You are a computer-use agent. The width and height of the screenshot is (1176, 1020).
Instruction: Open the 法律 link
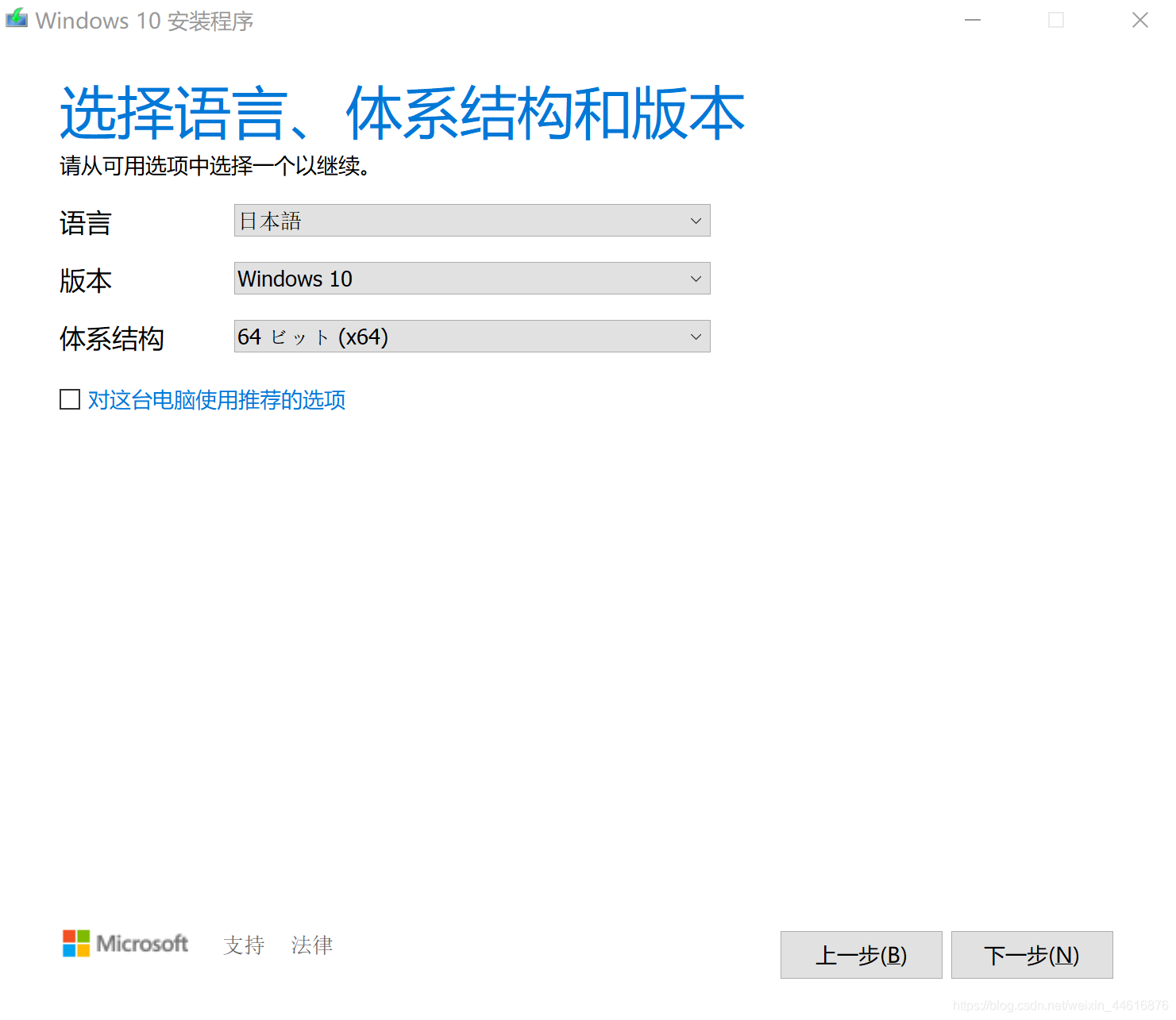coord(312,945)
